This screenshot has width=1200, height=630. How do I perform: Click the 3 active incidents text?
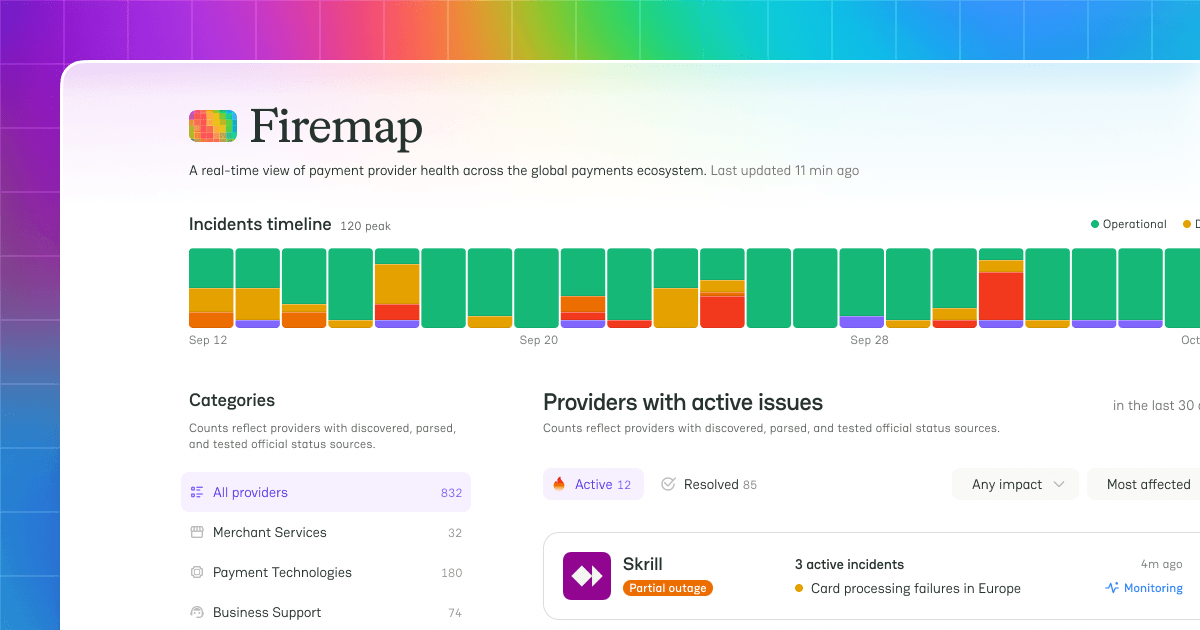pyautogui.click(x=849, y=564)
